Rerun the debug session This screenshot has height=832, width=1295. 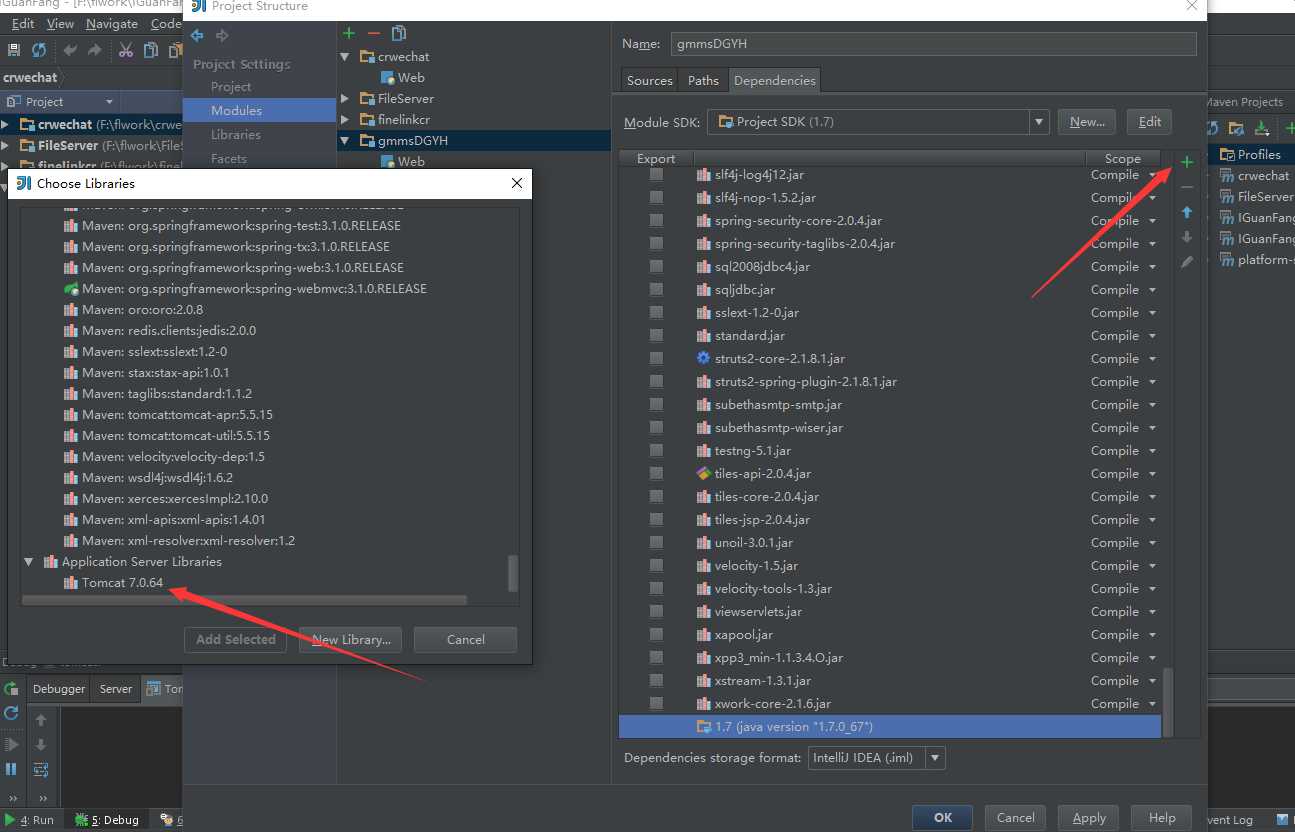[x=11, y=689]
